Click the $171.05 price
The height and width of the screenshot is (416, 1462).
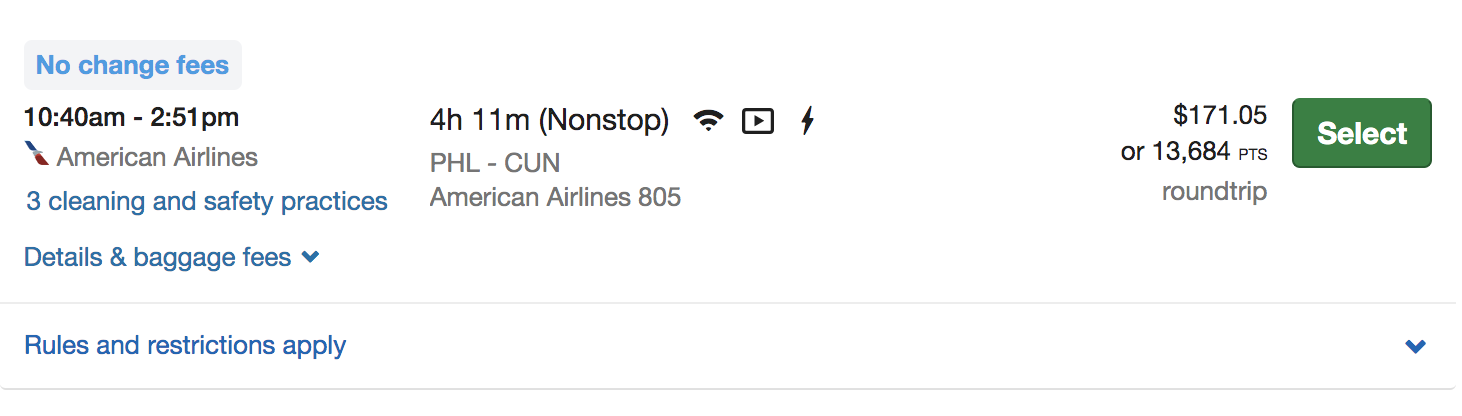[1220, 116]
